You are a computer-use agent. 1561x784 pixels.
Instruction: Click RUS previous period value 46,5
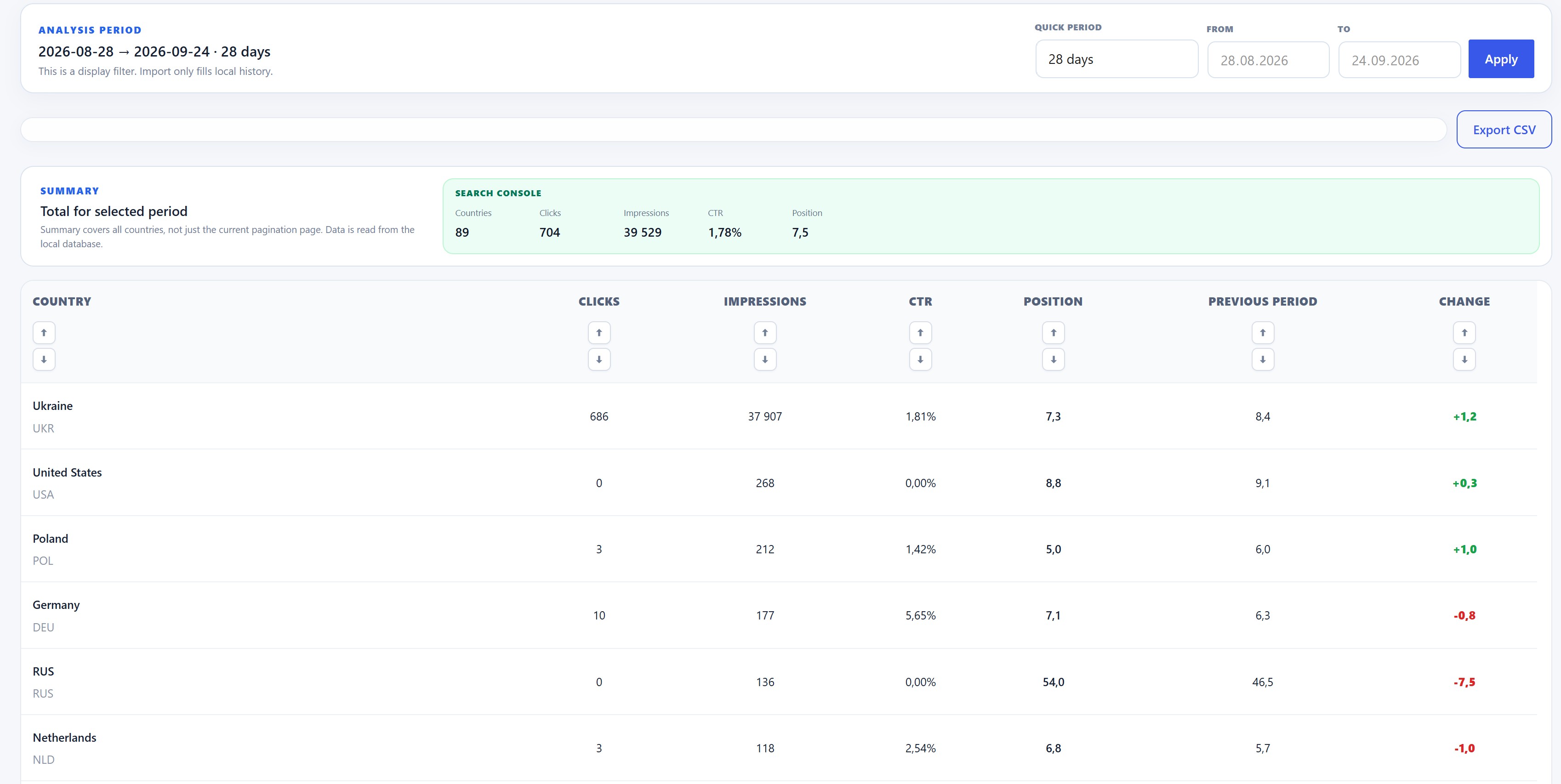[x=1263, y=682]
